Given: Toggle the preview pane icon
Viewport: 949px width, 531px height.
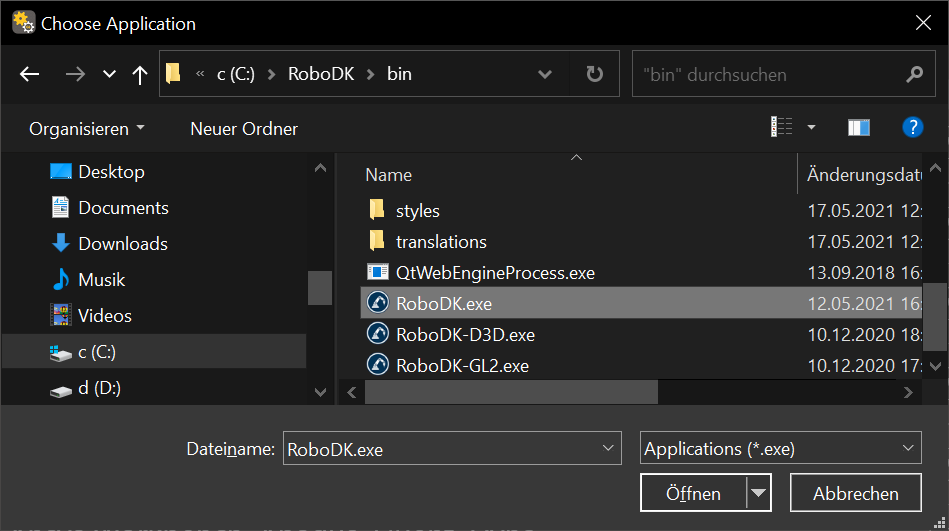Looking at the screenshot, I should coord(858,127).
